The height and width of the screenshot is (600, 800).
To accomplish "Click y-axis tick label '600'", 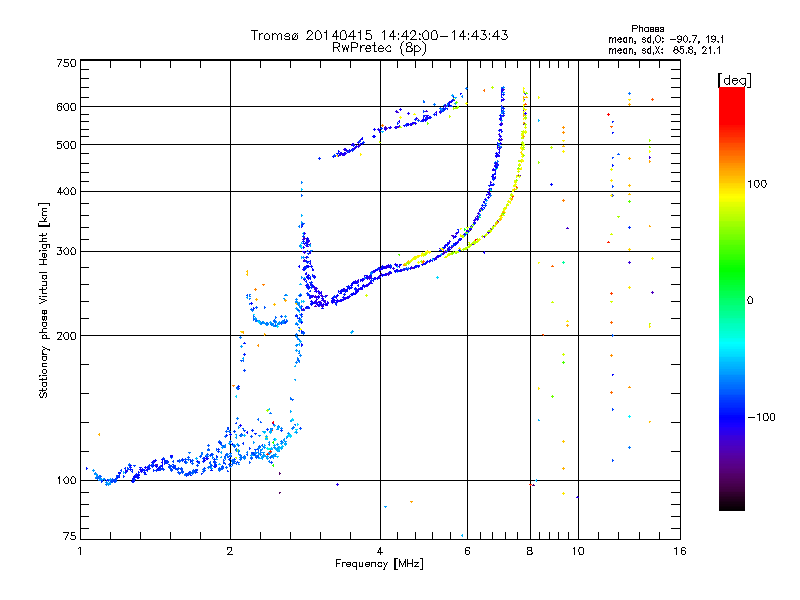I will pos(66,107).
